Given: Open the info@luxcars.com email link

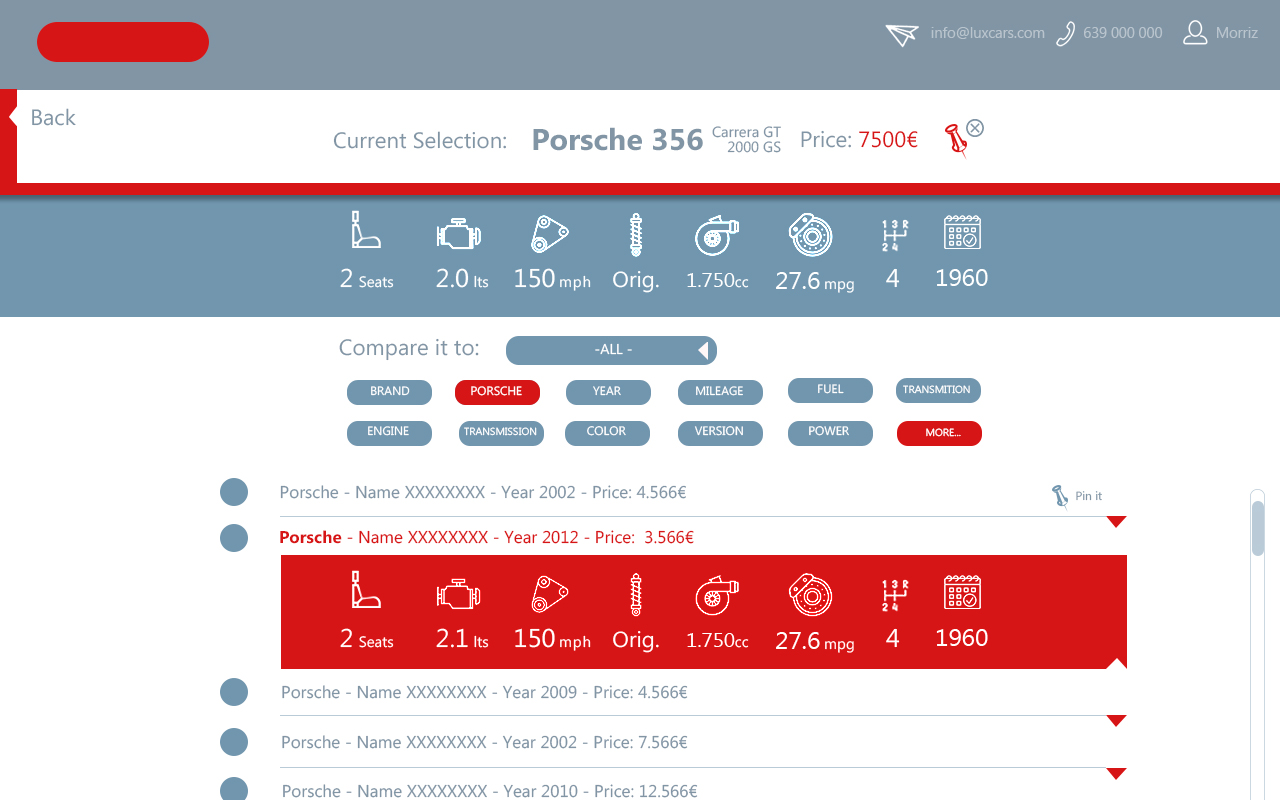Looking at the screenshot, I should [987, 33].
